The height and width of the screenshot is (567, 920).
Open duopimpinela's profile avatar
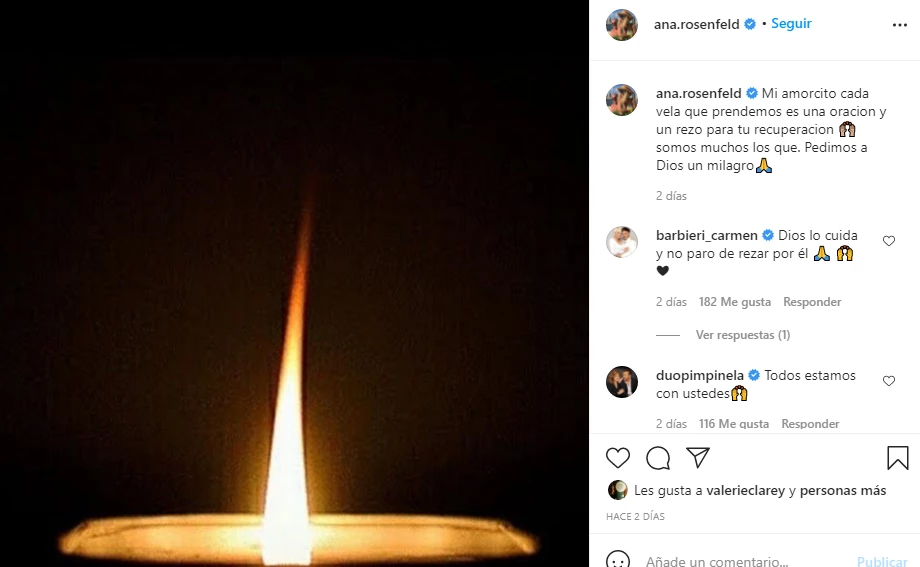click(x=622, y=382)
